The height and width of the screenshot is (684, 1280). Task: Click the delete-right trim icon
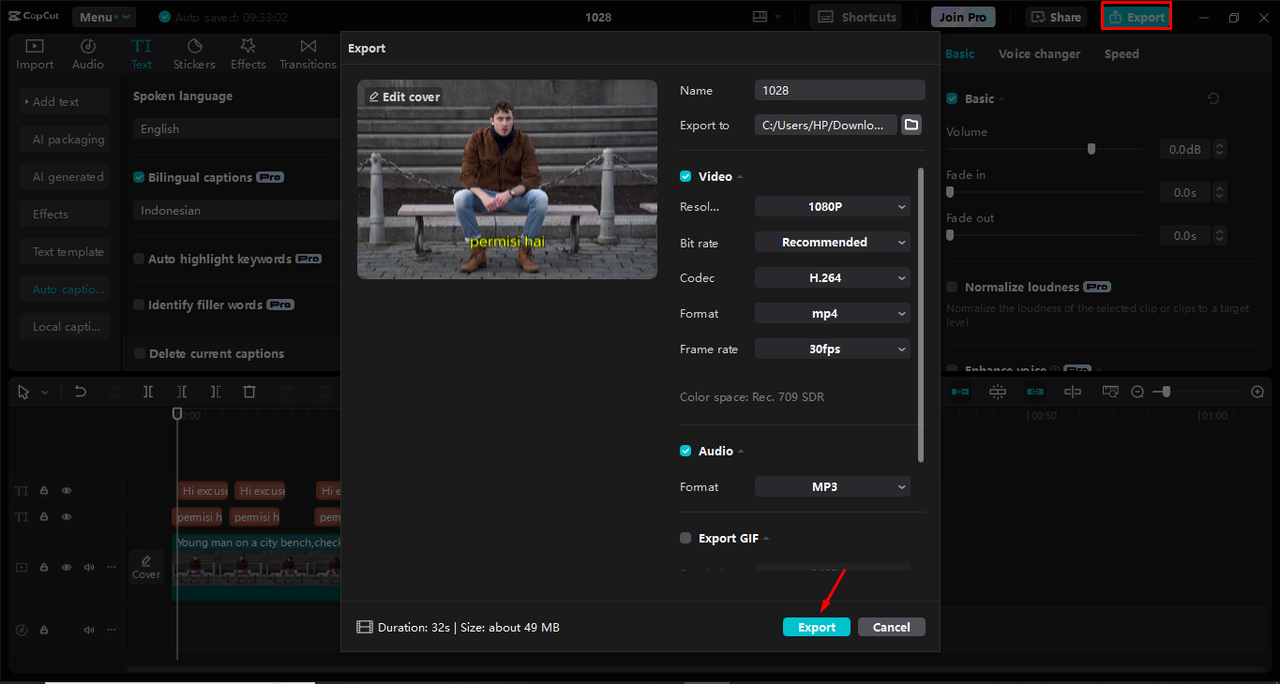click(x=215, y=392)
